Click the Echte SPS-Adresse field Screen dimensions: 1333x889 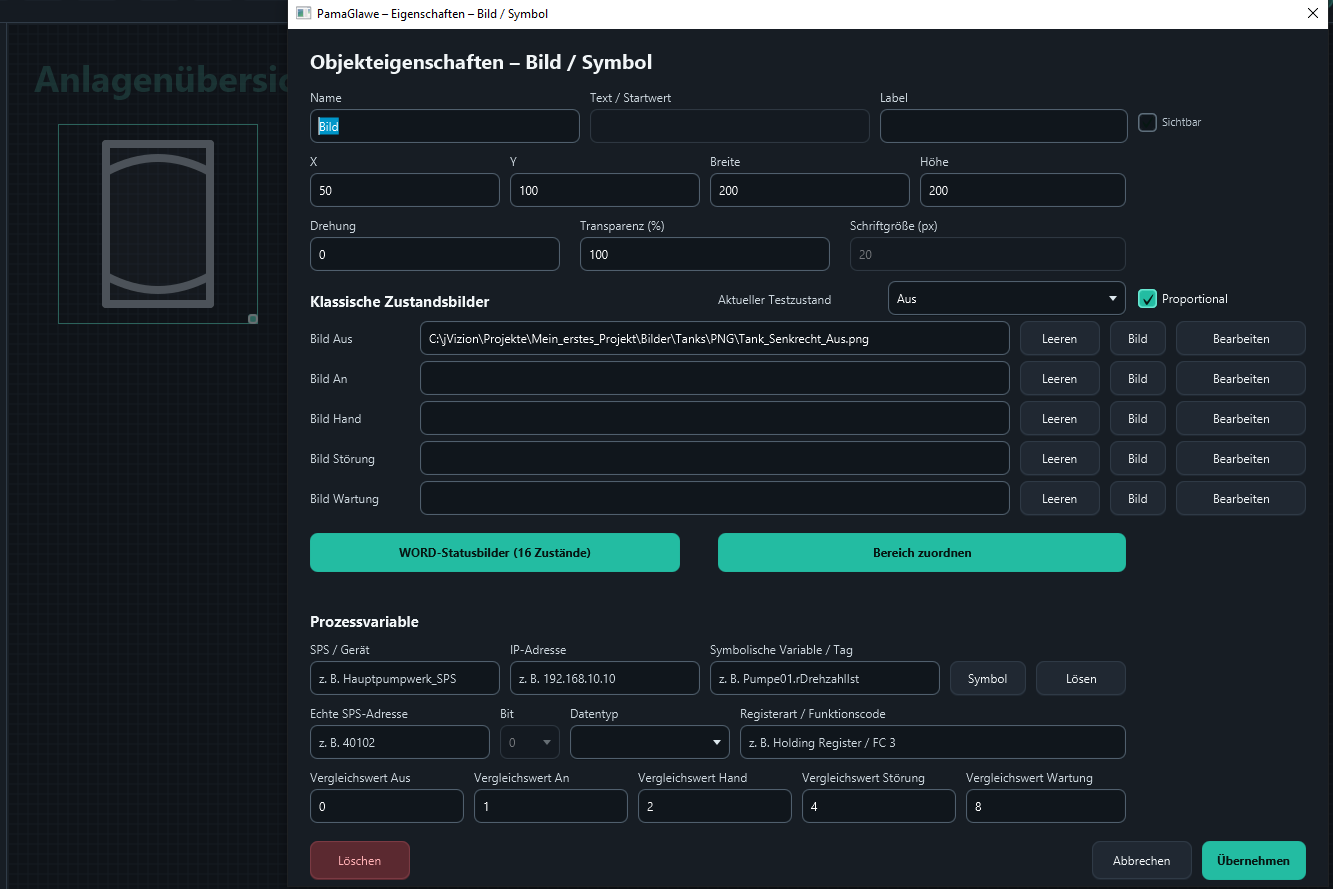pos(400,742)
